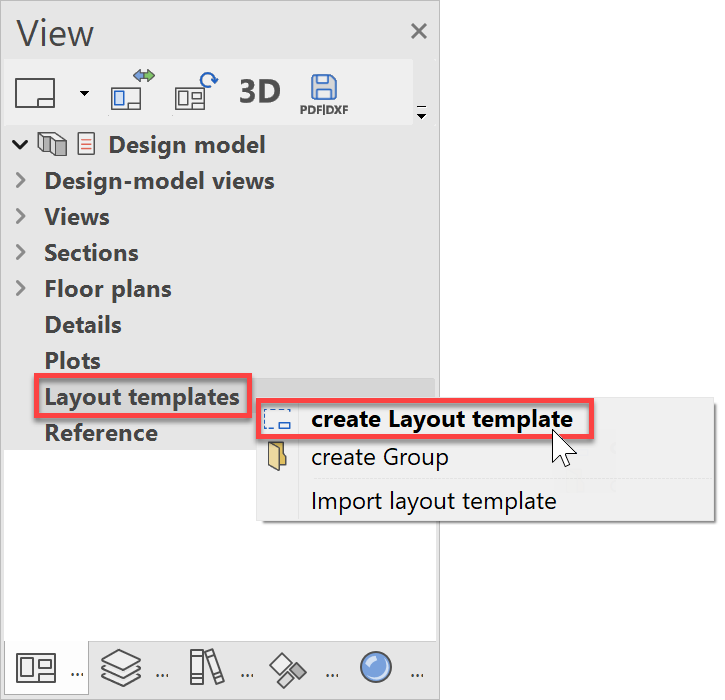
Task: Select the Views tree item
Action: tap(77, 217)
